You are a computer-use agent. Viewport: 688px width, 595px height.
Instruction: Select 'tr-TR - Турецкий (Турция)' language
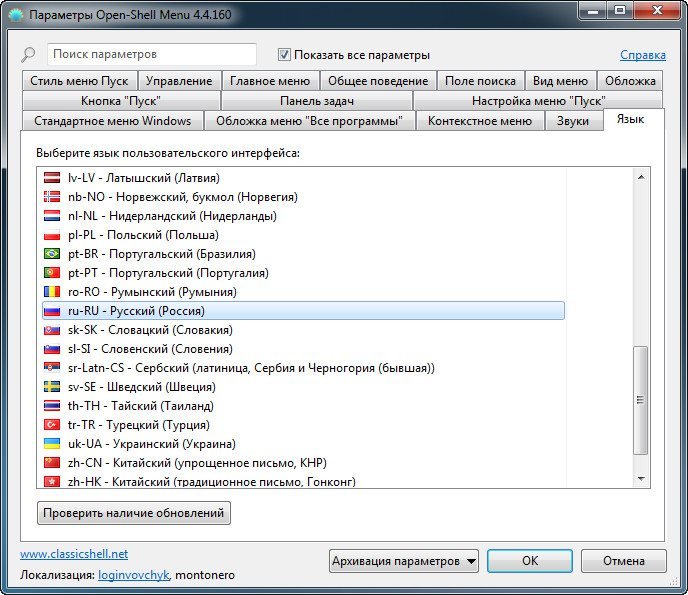(139, 425)
